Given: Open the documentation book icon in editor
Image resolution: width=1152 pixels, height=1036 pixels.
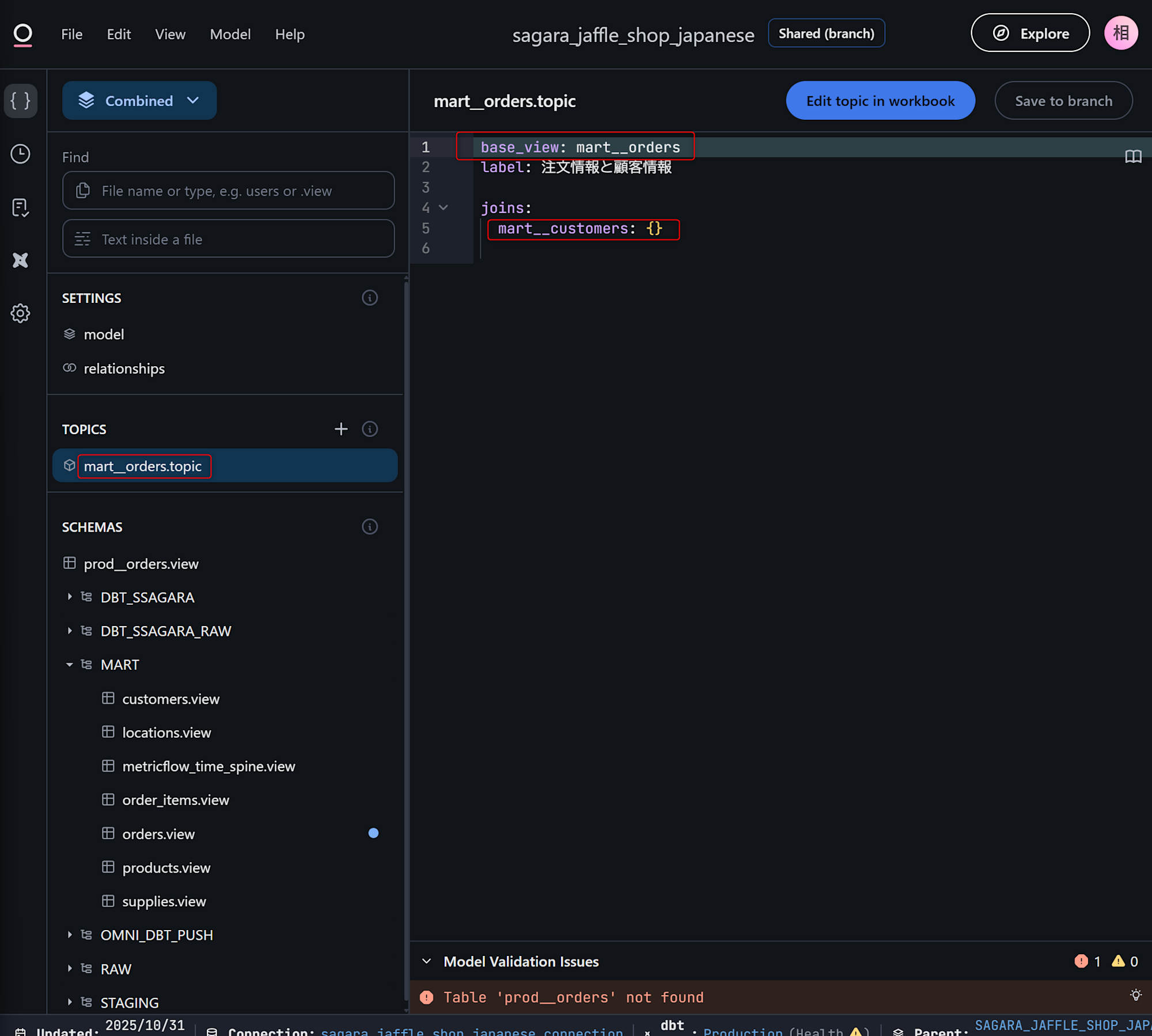Looking at the screenshot, I should (x=1133, y=157).
